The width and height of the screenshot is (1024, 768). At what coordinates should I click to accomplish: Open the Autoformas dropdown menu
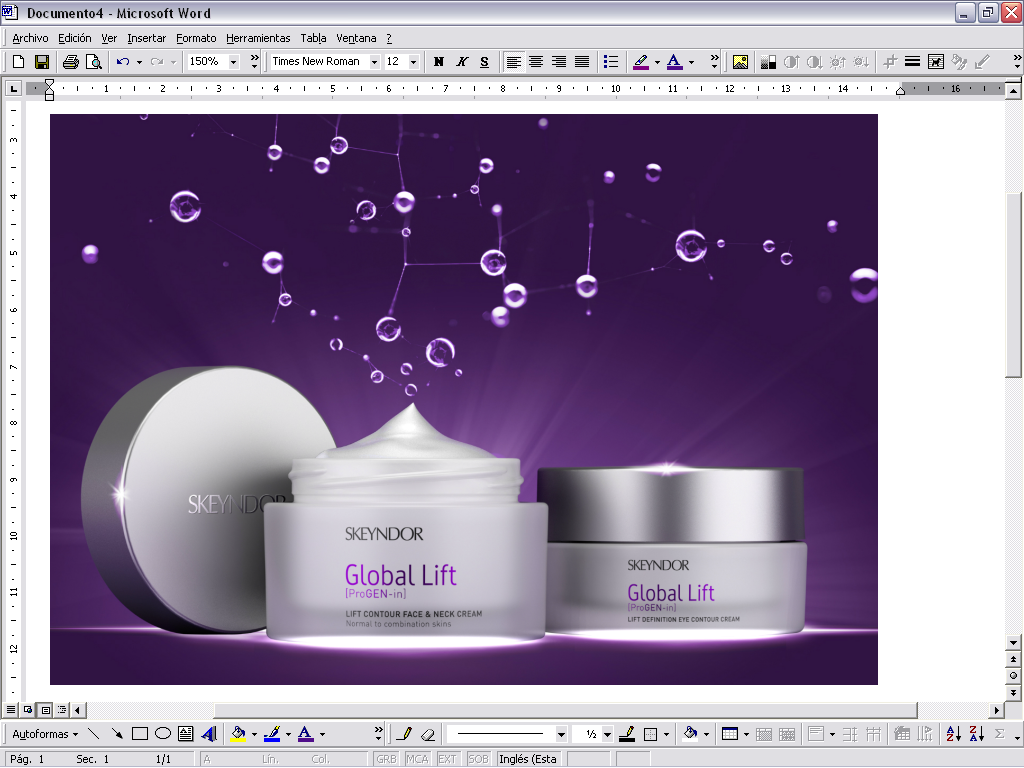pyautogui.click(x=45, y=734)
